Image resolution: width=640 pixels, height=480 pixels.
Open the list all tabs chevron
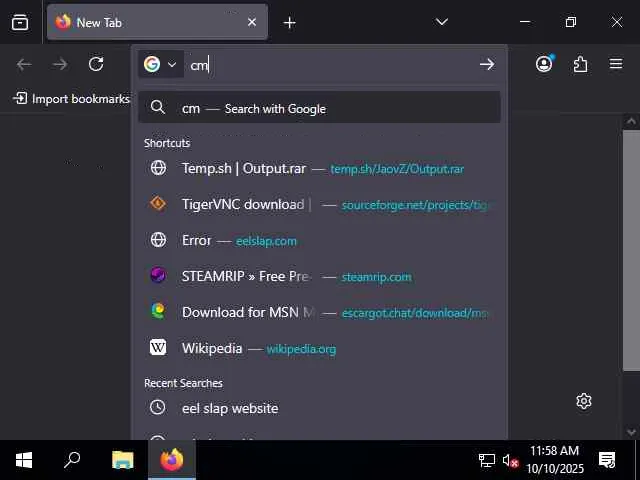[x=442, y=22]
